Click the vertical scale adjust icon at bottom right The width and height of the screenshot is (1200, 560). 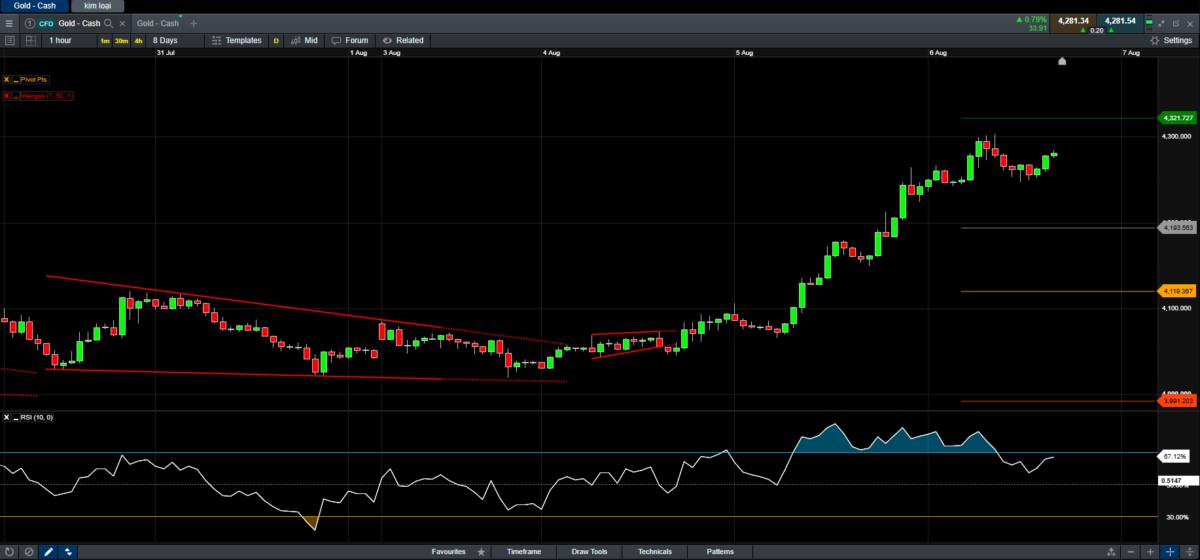coord(1189,552)
